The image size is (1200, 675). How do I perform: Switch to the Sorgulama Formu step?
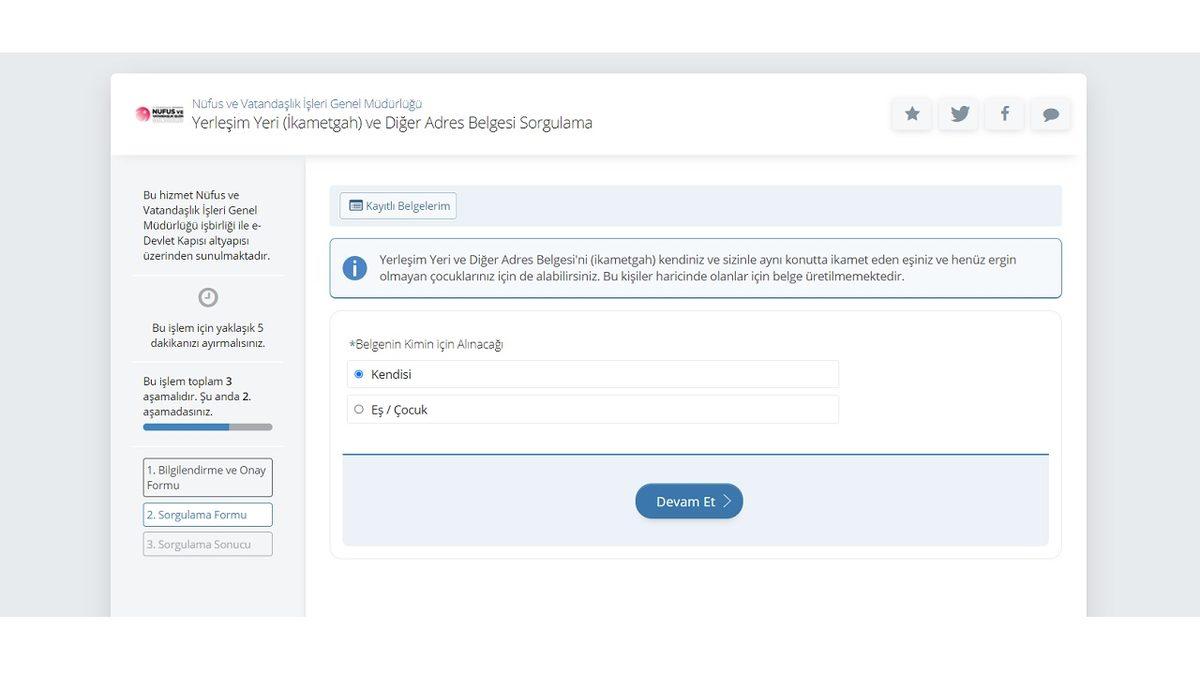(207, 514)
